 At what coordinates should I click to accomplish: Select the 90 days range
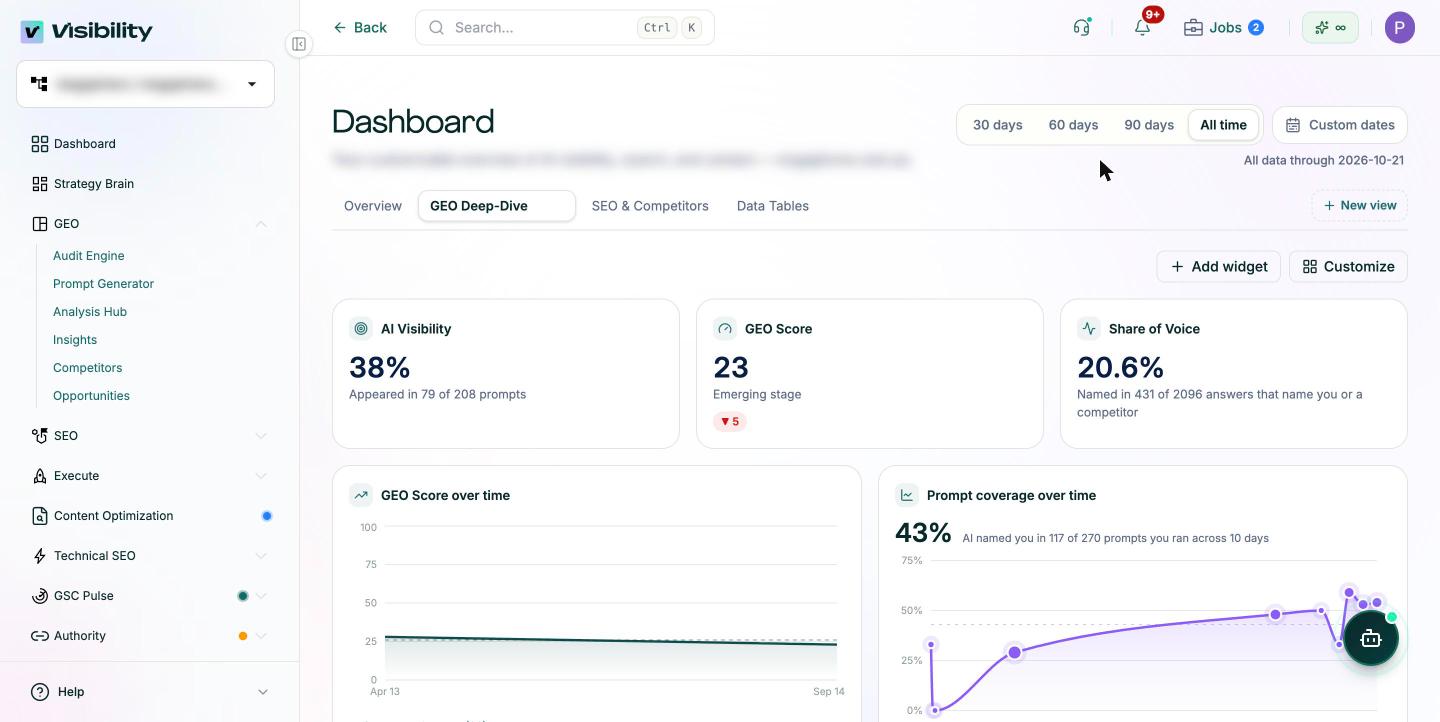pyautogui.click(x=1149, y=125)
